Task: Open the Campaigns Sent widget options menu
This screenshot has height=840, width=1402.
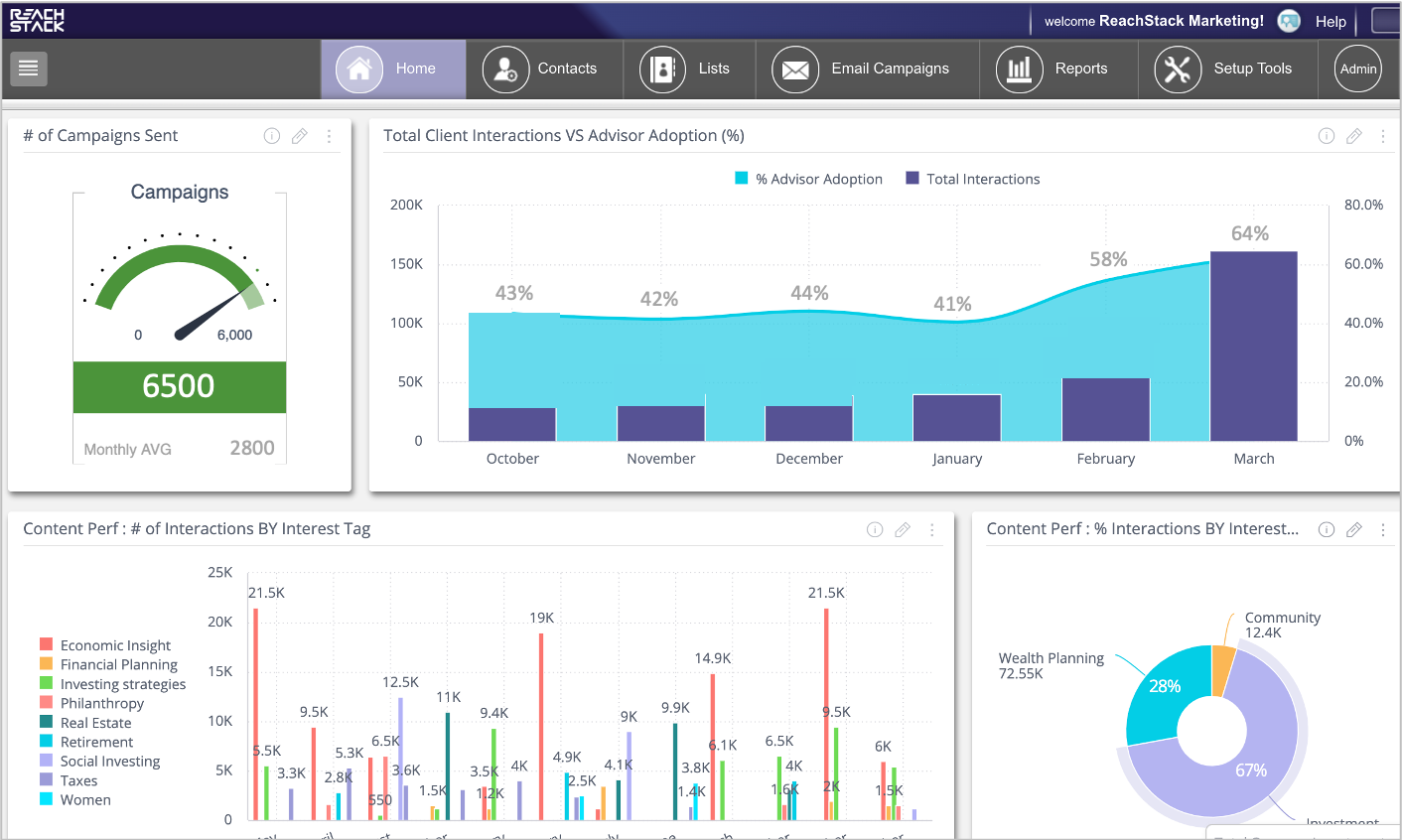Action: click(x=329, y=136)
